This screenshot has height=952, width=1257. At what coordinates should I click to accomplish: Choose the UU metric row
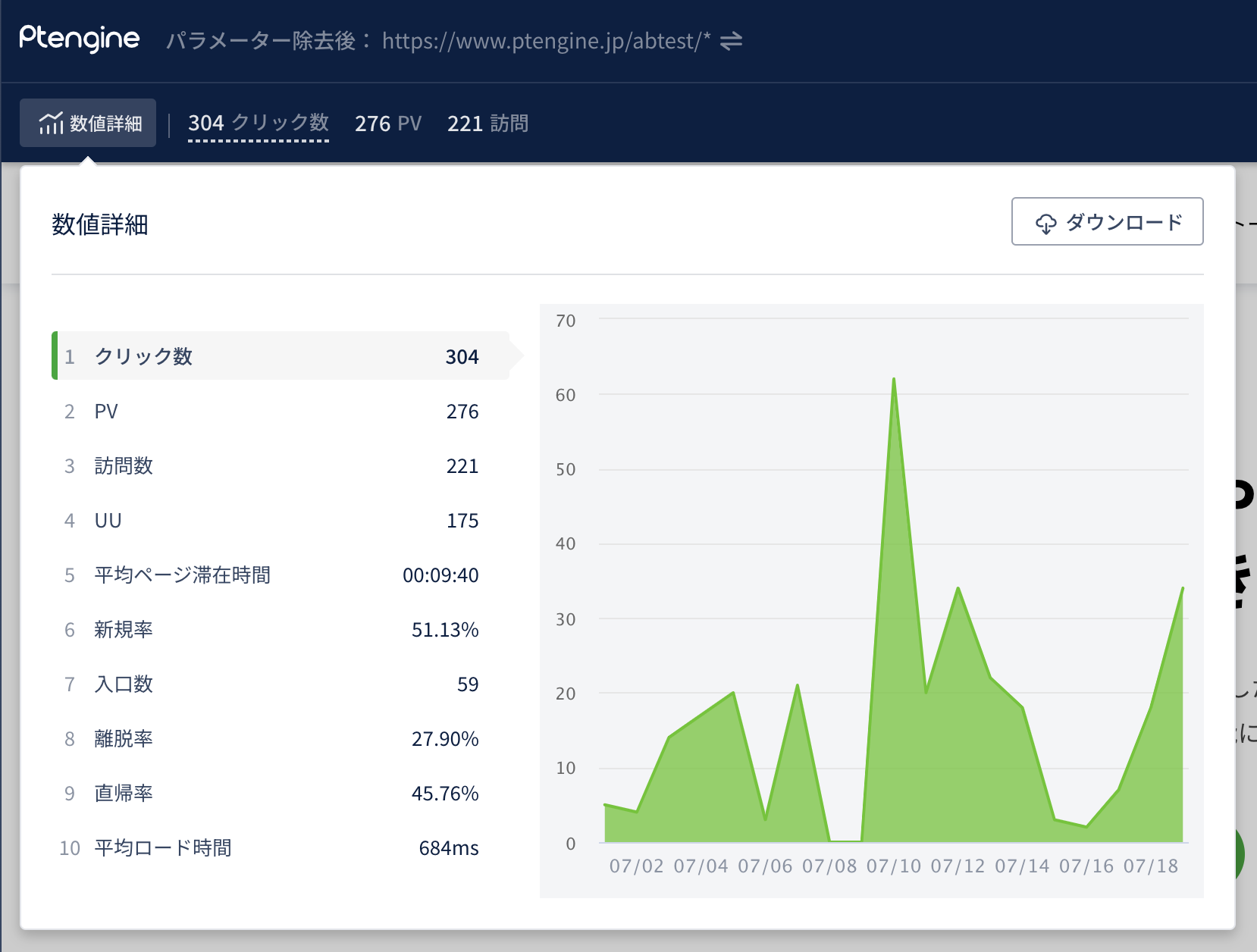pos(281,521)
